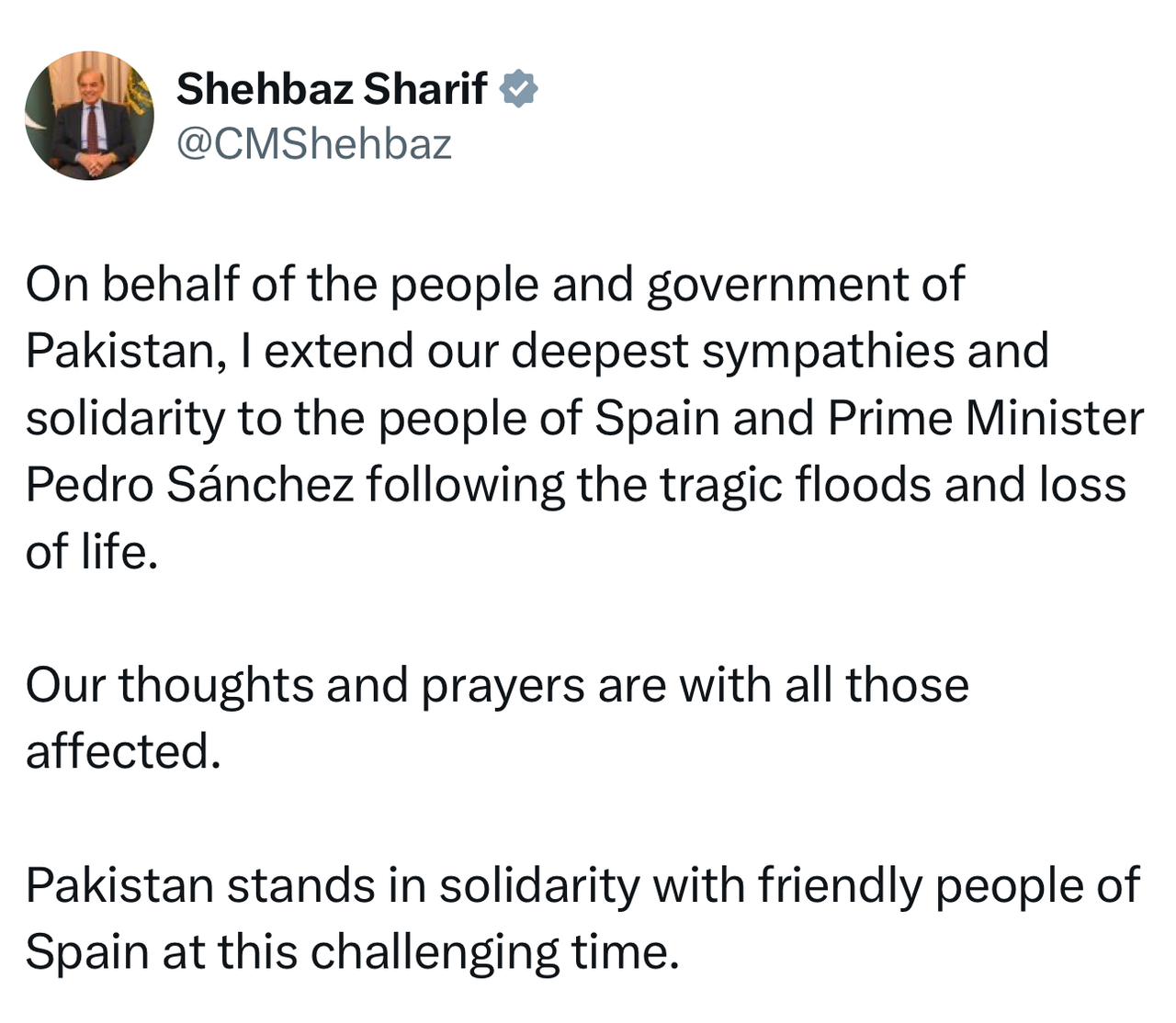Select the name "Pedro Sánchez" in the tweet
This screenshot has width=1176, height=1023.
[x=189, y=484]
